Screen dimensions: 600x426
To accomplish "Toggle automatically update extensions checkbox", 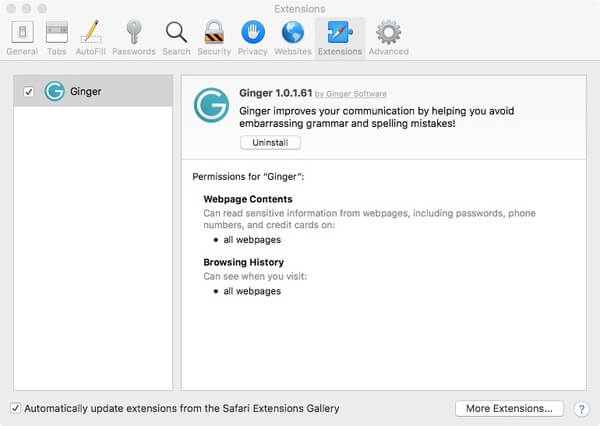I will point(15,408).
